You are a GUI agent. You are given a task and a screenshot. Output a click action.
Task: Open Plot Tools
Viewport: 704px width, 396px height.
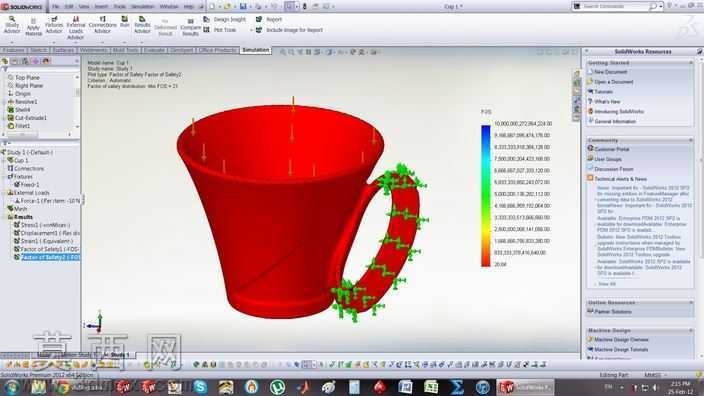[x=220, y=30]
